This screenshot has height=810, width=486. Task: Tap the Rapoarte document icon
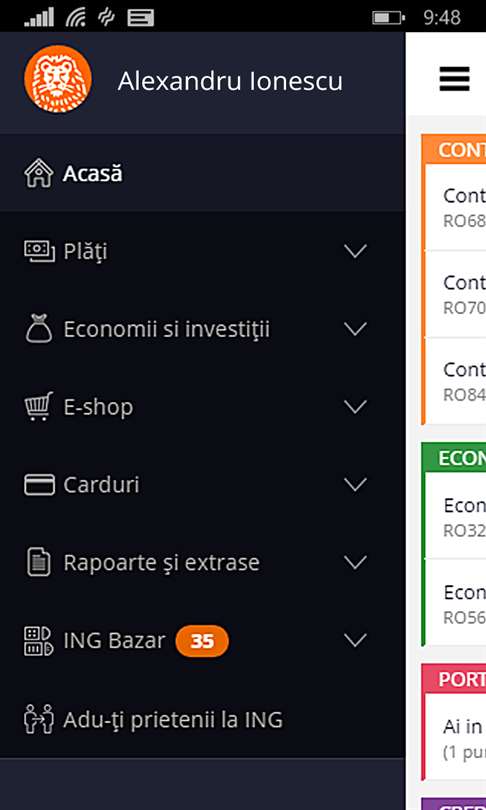pyautogui.click(x=39, y=562)
